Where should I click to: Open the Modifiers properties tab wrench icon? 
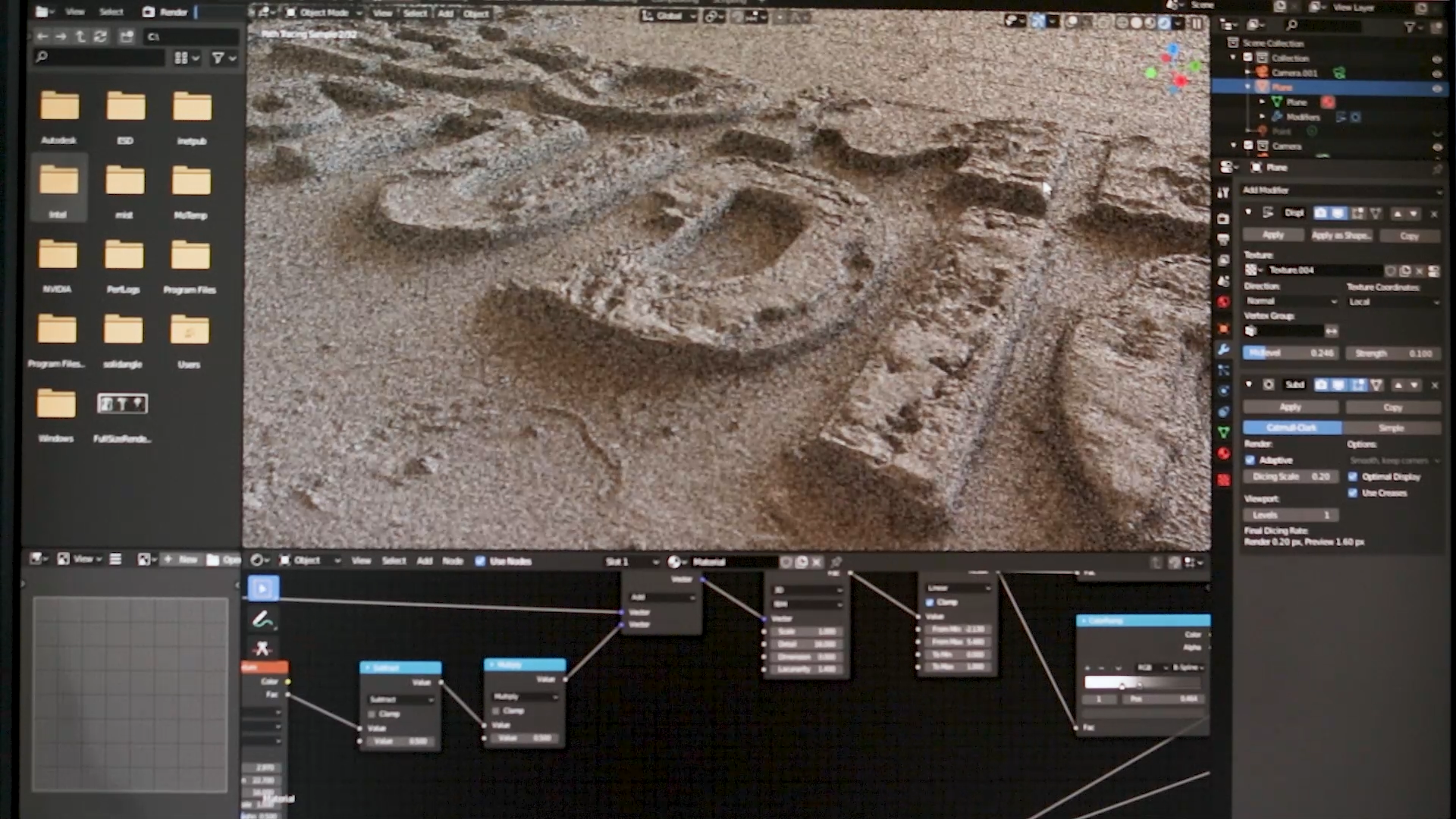(x=1223, y=350)
